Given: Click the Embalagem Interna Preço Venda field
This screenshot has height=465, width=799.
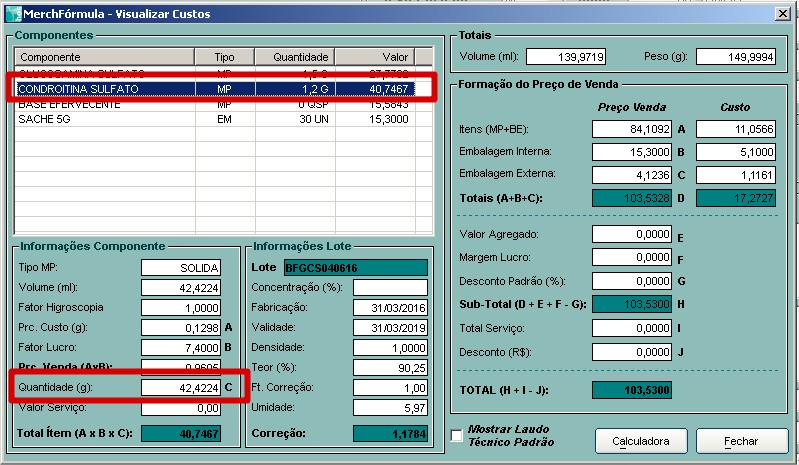Looking at the screenshot, I should tap(631, 152).
